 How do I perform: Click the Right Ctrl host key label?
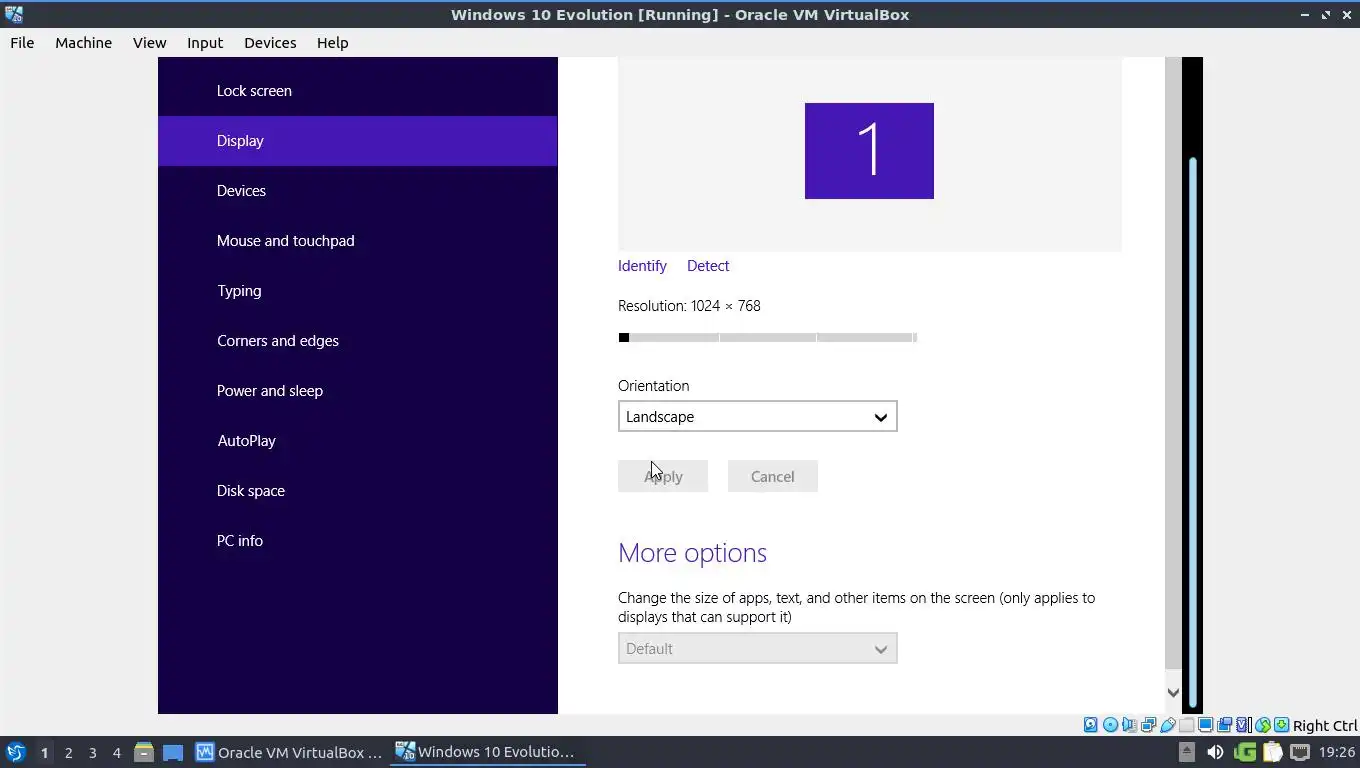pos(1325,726)
